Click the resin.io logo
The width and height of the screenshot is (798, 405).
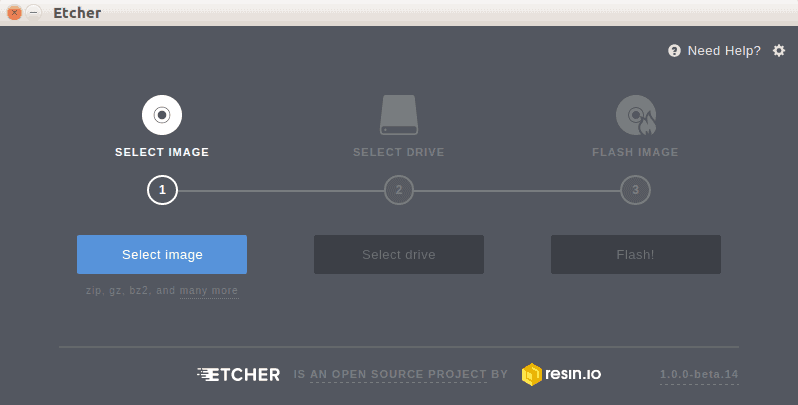561,374
